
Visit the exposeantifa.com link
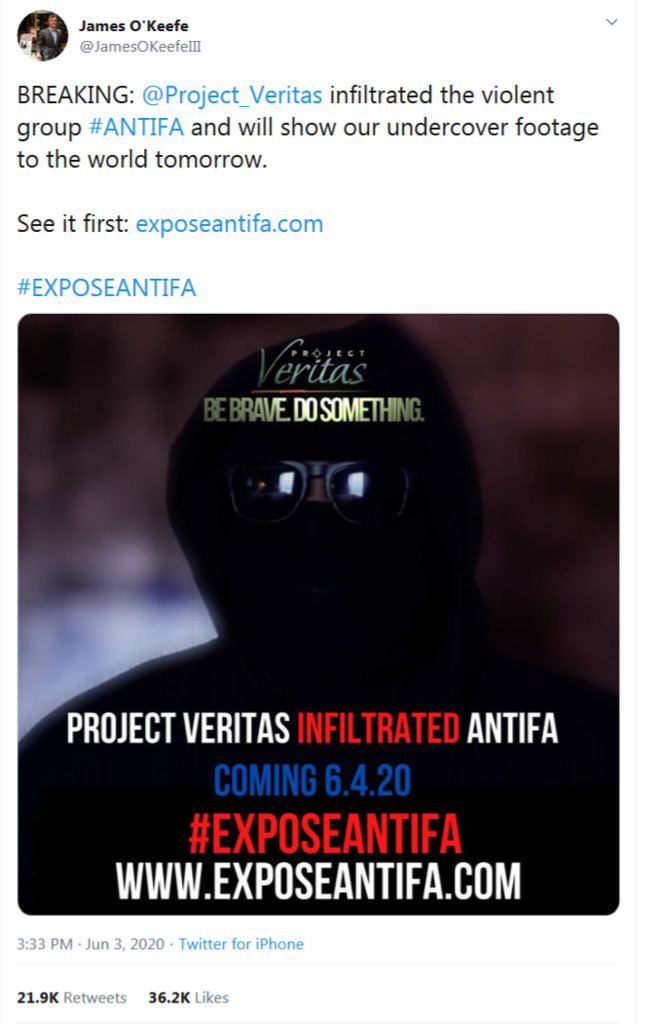click(229, 224)
